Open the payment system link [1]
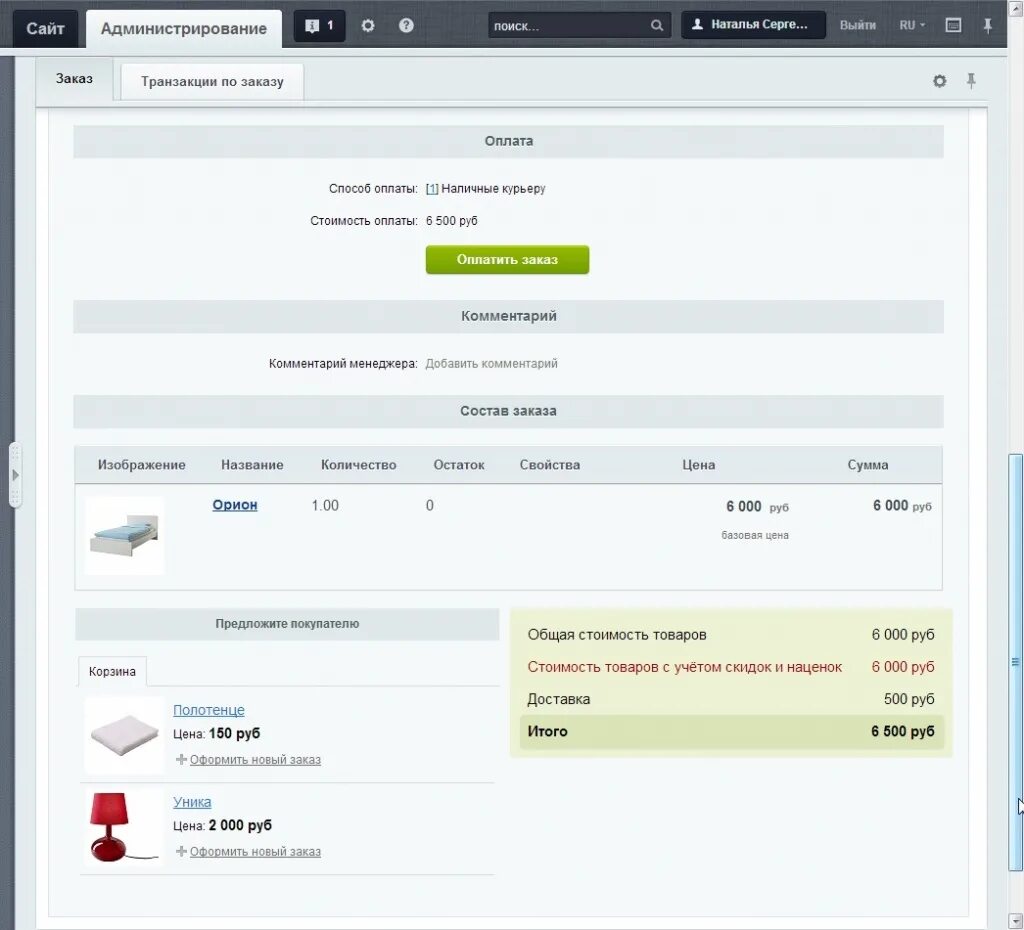 432,189
